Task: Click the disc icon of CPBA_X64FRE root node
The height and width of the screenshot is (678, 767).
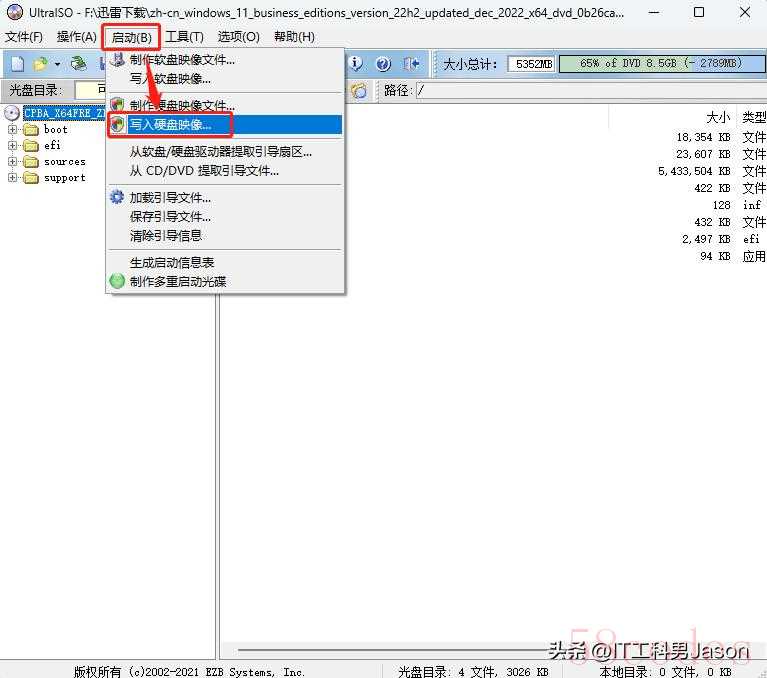Action: [12, 113]
